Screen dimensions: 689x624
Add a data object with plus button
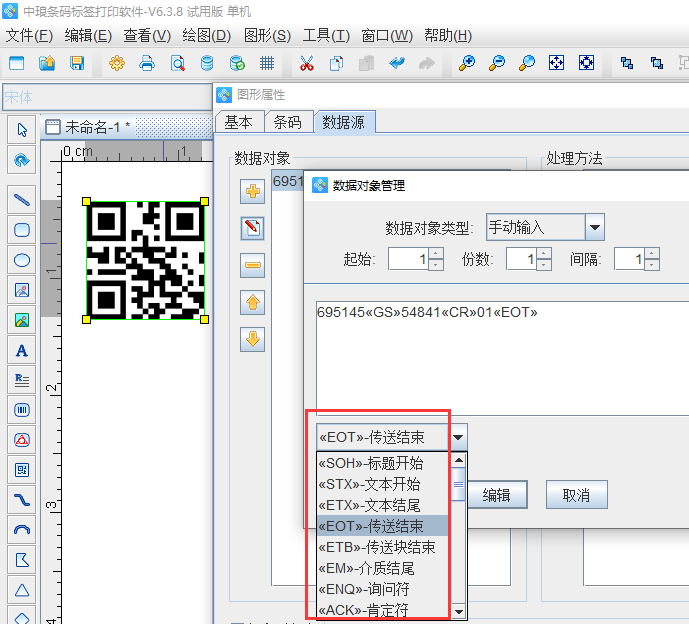point(253,191)
